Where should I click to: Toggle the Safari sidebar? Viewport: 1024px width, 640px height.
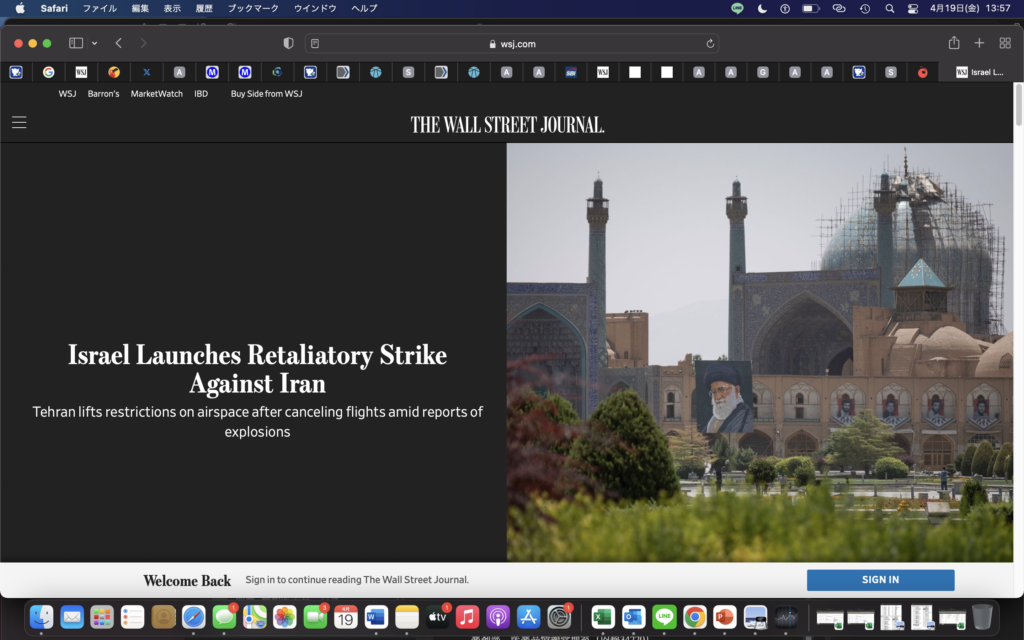tap(76, 43)
